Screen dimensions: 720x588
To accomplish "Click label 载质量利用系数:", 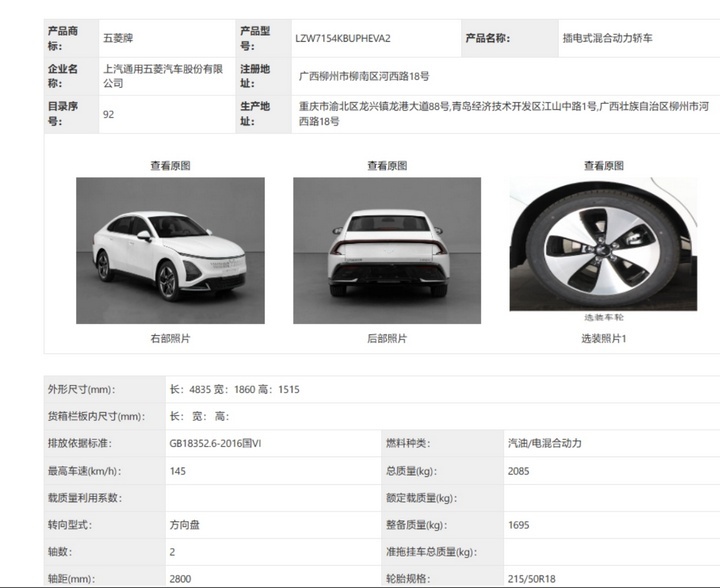I will click(85, 498).
